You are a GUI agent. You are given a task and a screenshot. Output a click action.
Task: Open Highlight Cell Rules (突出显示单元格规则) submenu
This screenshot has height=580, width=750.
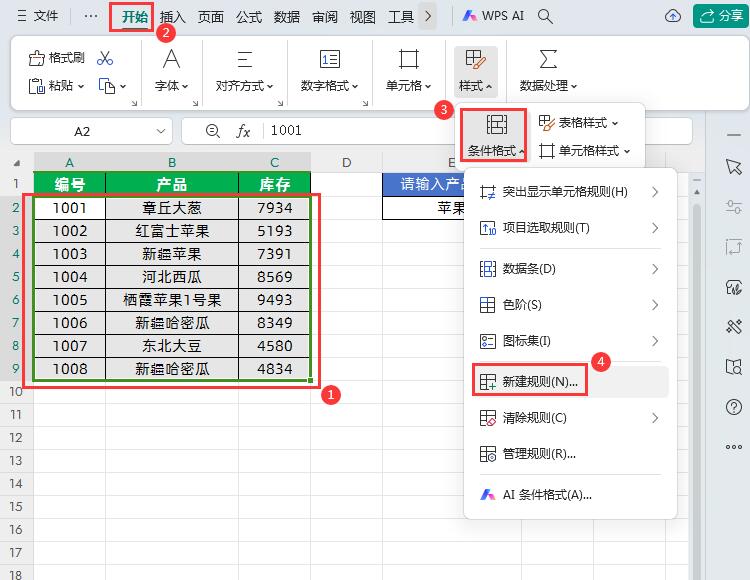570,192
